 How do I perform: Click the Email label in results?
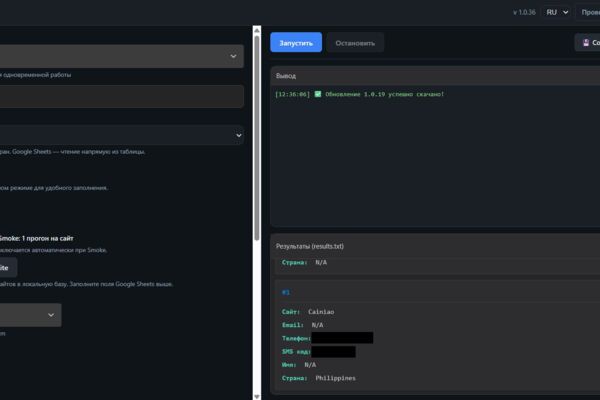[x=293, y=325]
